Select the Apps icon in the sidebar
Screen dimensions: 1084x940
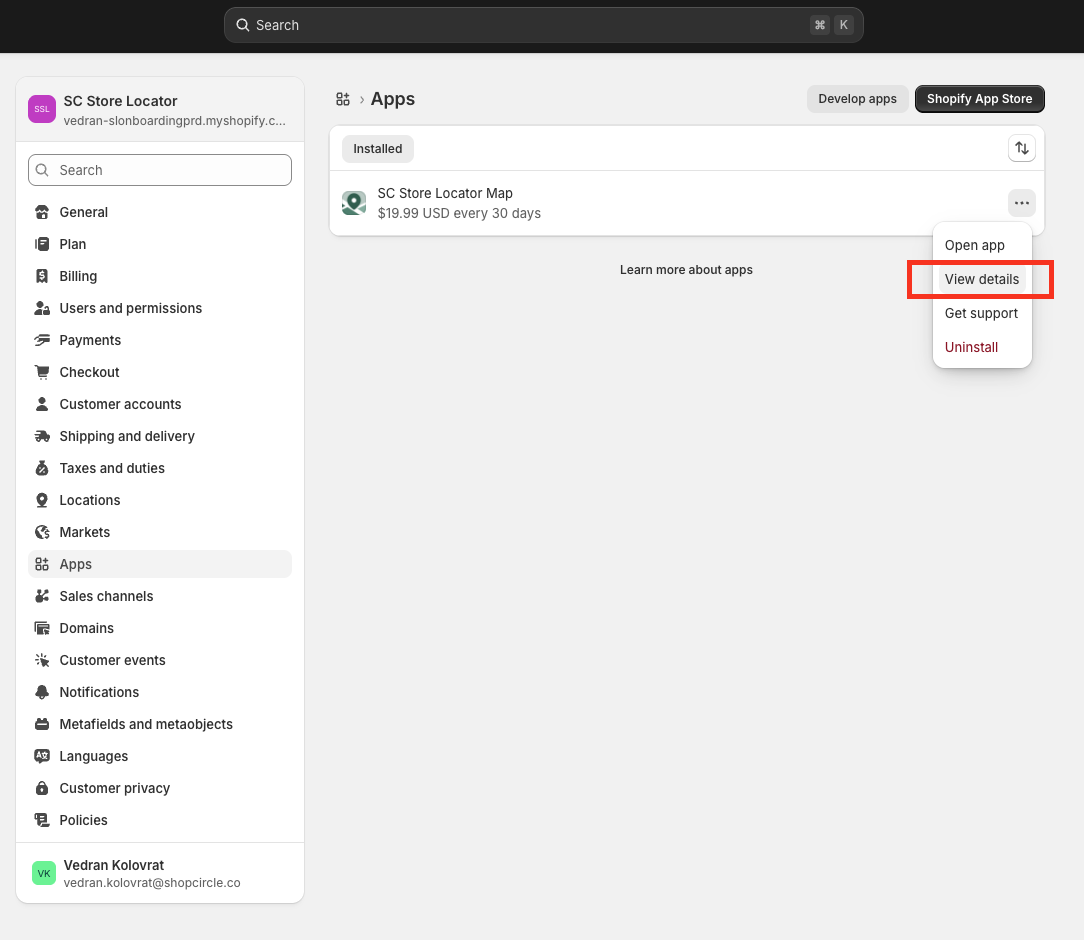[x=42, y=564]
